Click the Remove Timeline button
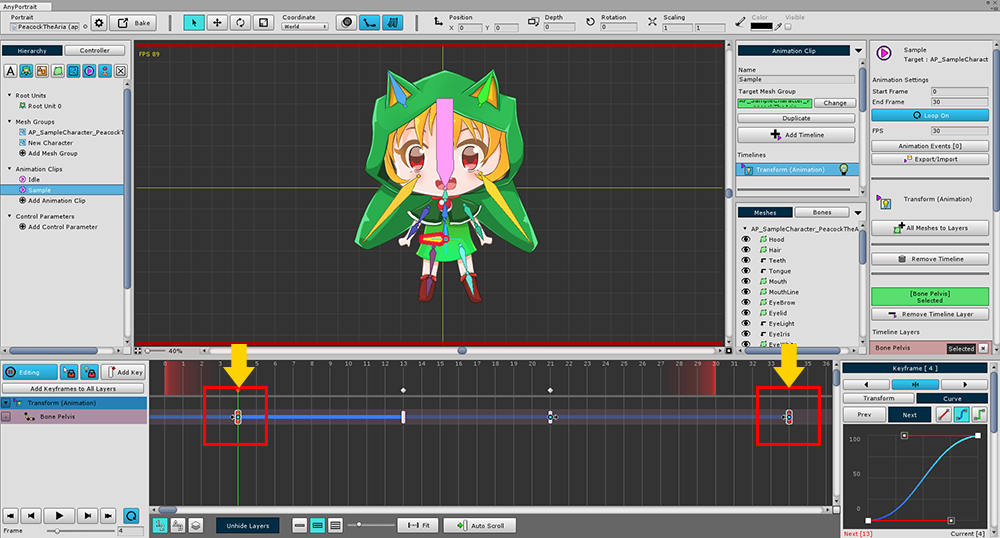This screenshot has width=1000, height=538. (930, 259)
